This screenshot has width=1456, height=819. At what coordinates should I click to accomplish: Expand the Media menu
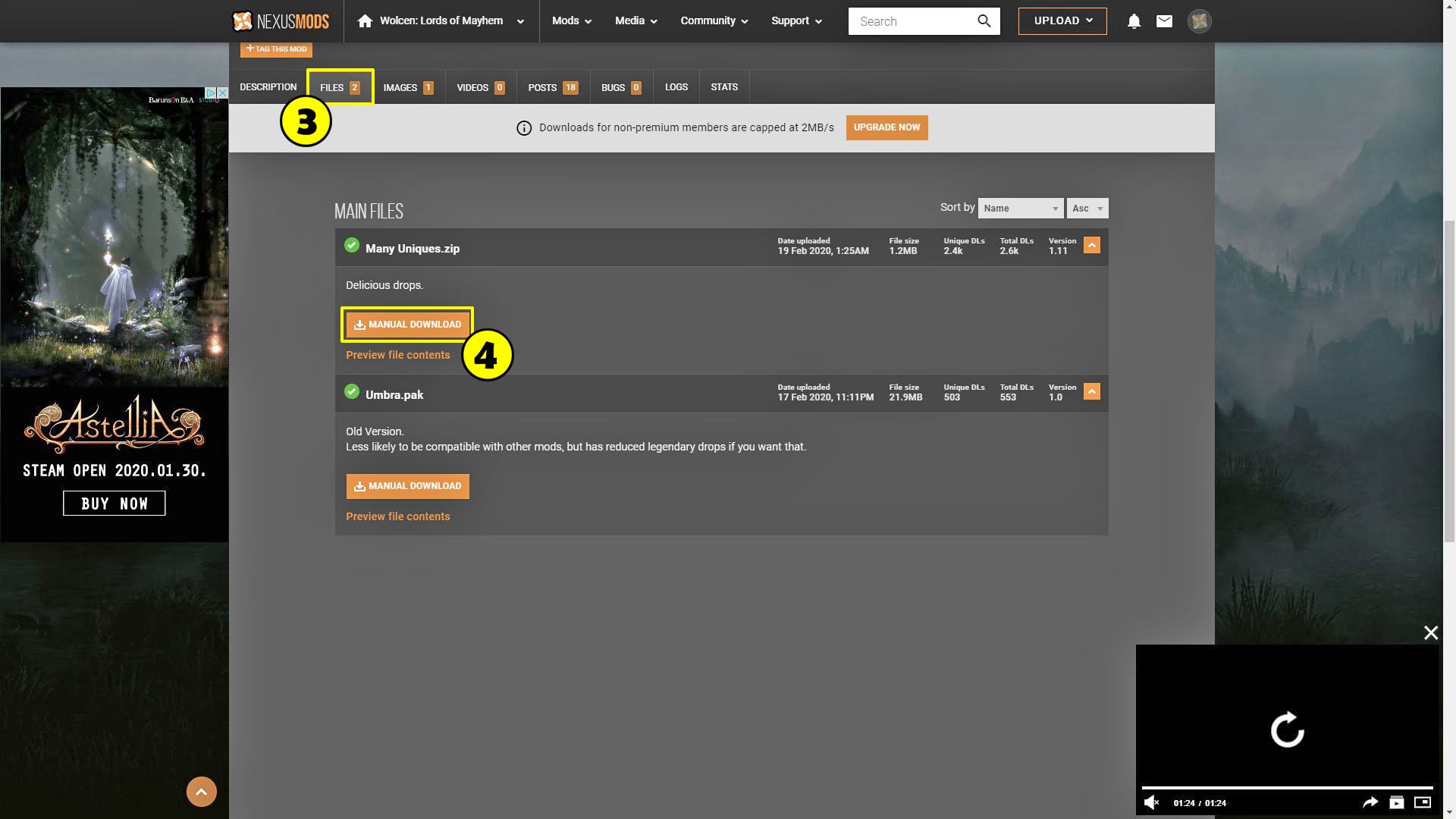(635, 21)
